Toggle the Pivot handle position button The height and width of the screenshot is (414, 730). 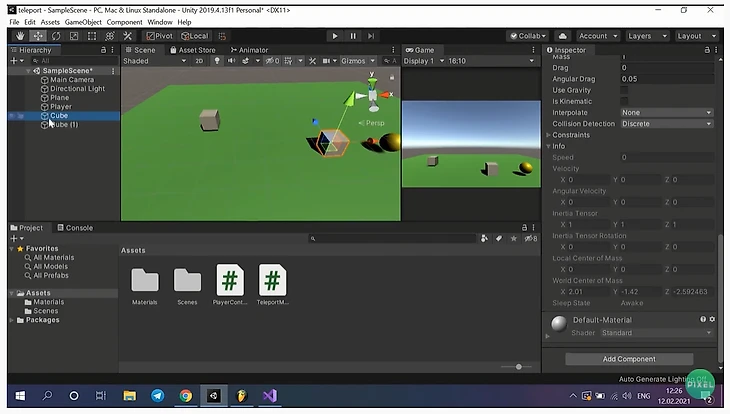pos(160,36)
